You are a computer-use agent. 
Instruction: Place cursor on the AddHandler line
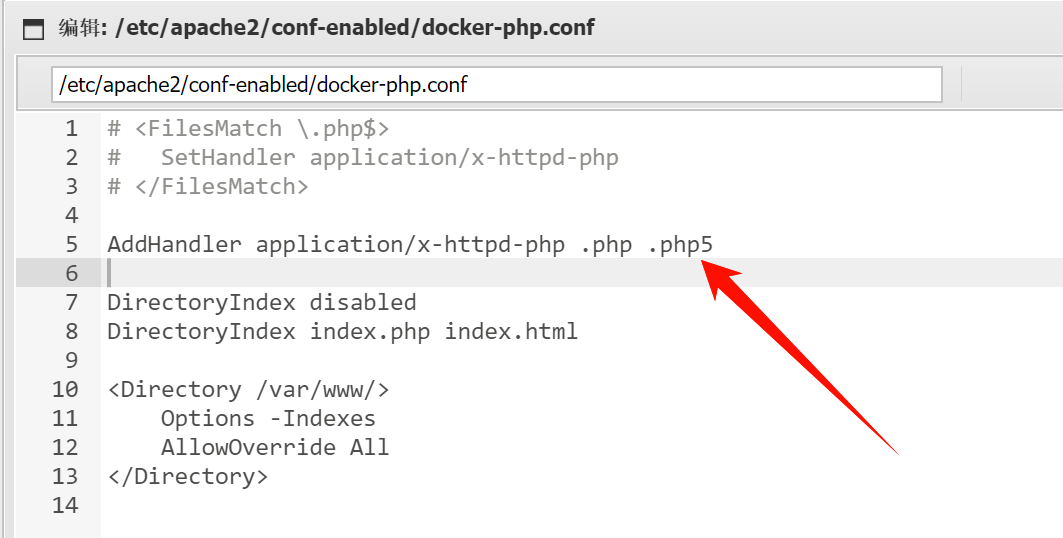point(410,245)
